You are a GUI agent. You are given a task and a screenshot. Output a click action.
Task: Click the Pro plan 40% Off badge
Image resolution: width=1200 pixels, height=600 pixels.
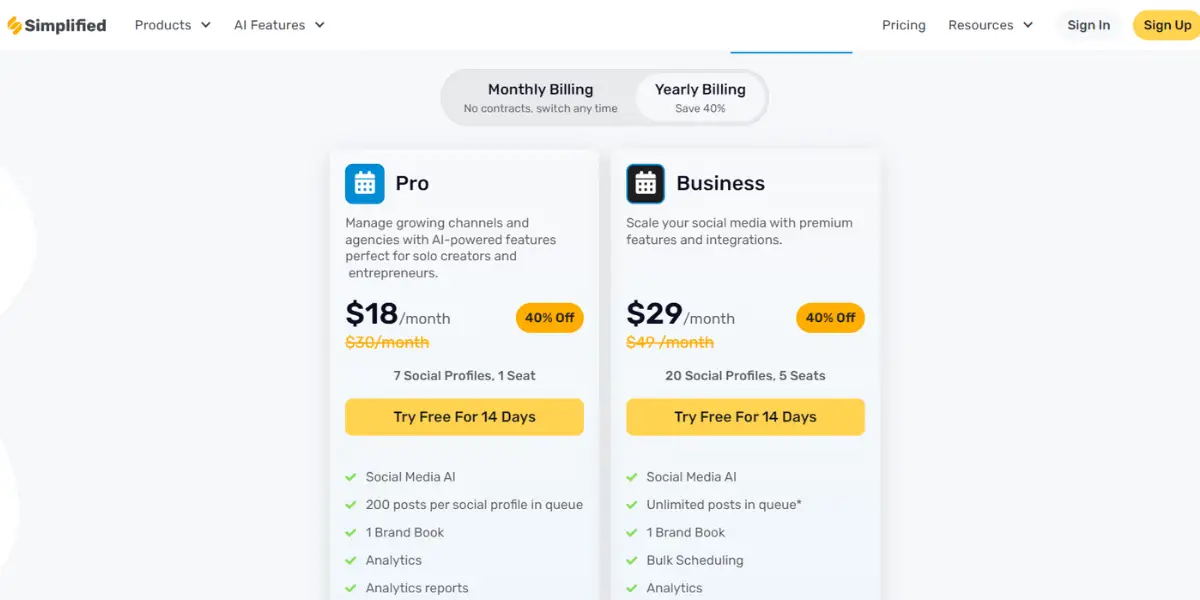550,318
